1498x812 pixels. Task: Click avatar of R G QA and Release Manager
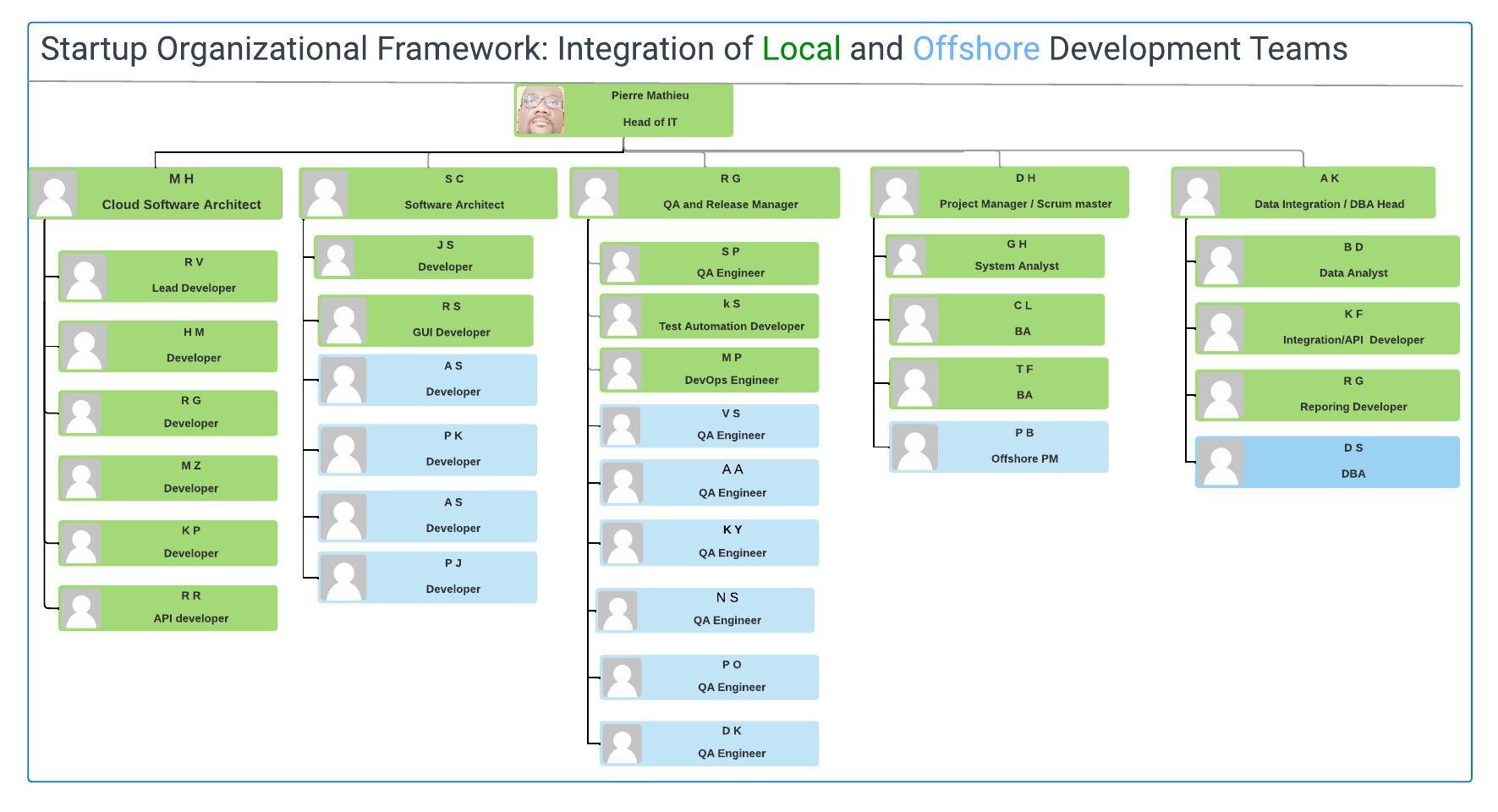[x=595, y=193]
